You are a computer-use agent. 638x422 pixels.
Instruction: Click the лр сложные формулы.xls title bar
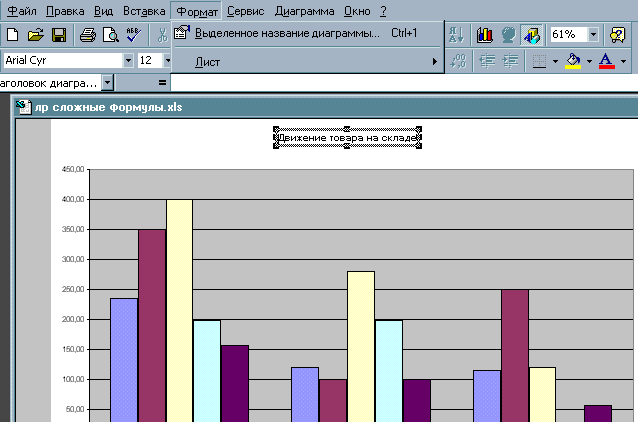click(326, 107)
